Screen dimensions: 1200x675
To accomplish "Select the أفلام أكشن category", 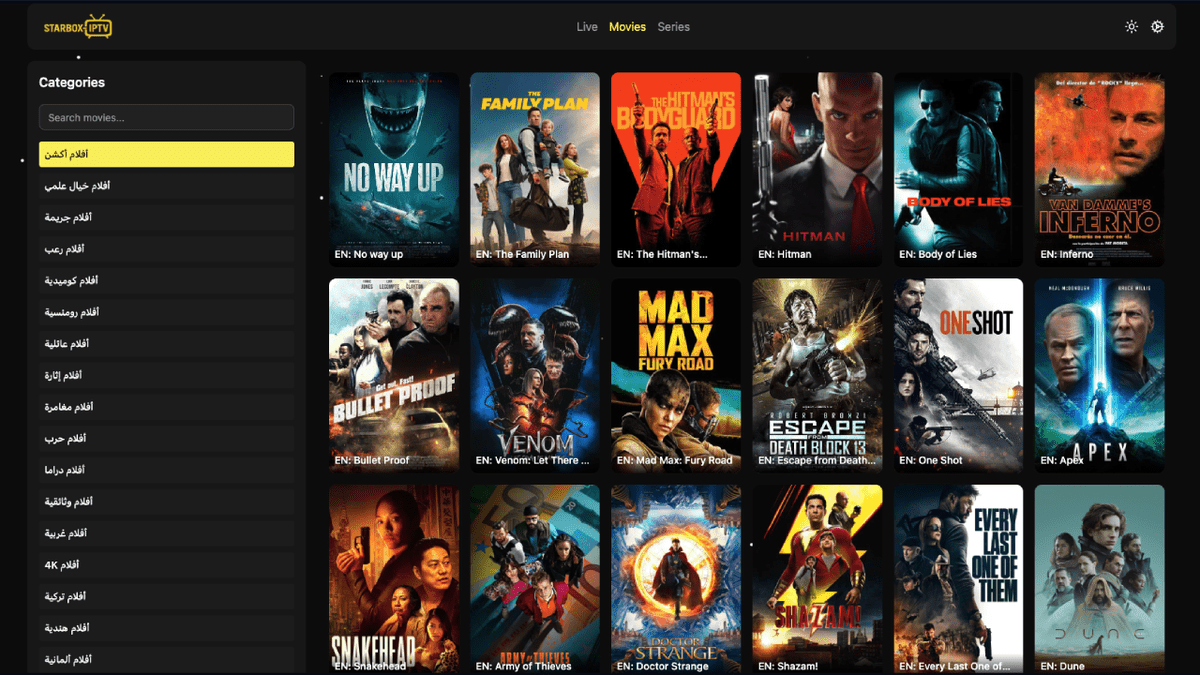I will coord(166,154).
